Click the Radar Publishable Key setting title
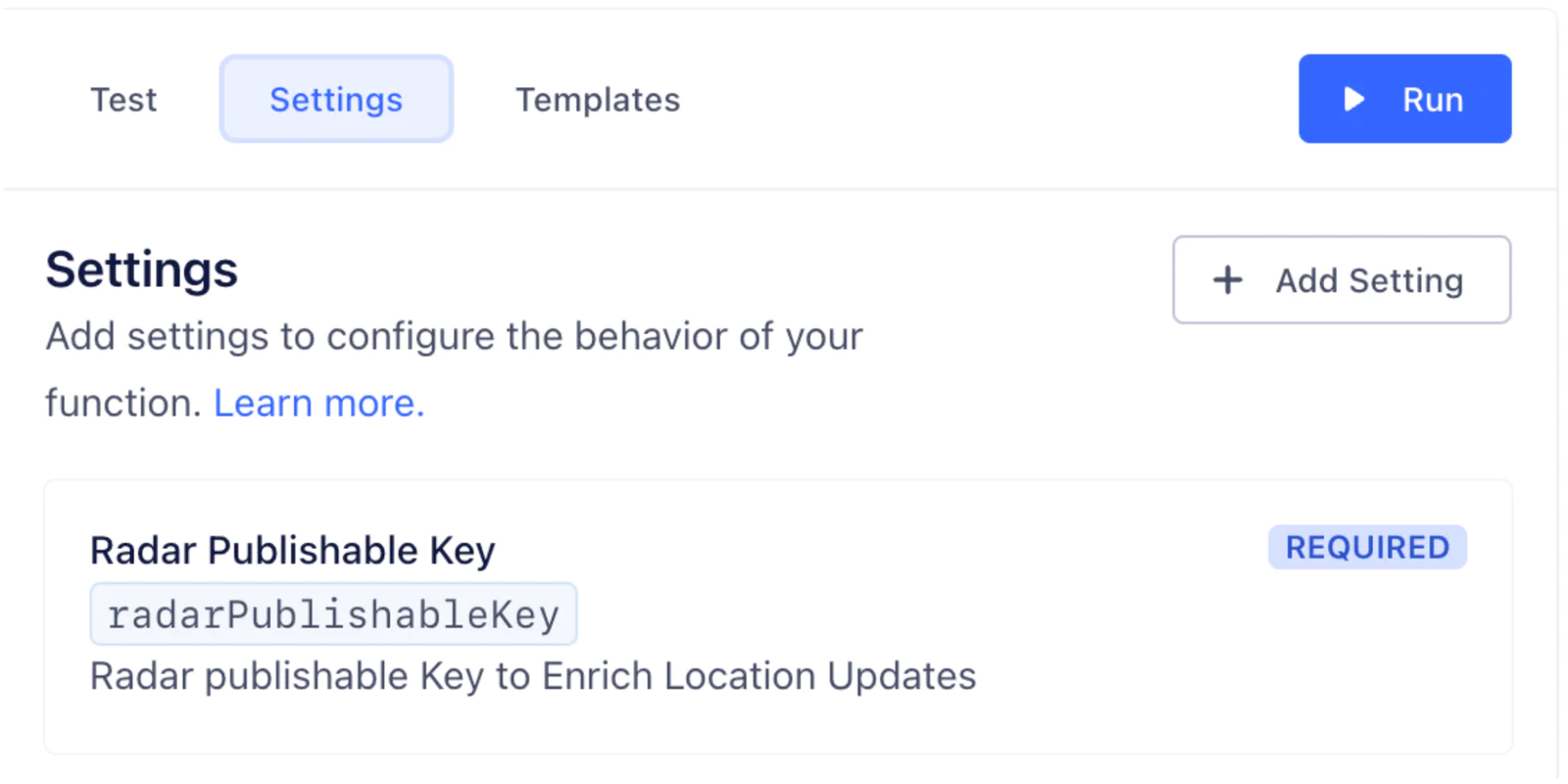This screenshot has height=784, width=1568. coord(292,550)
